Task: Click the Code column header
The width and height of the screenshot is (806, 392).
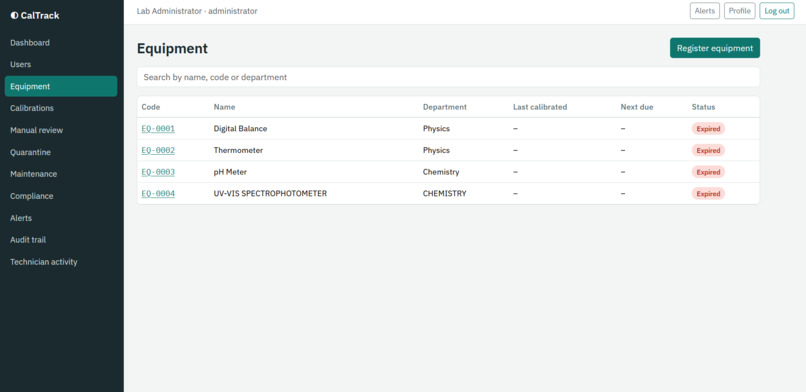Action: (151, 107)
